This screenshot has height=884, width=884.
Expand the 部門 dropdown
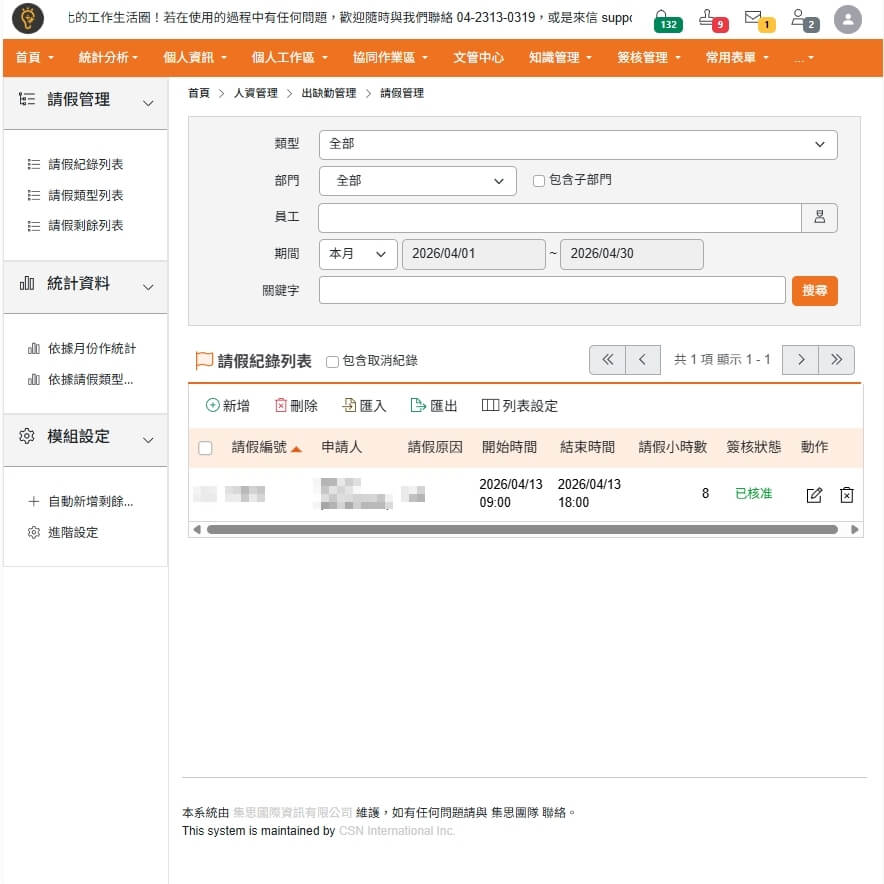pyautogui.click(x=417, y=181)
